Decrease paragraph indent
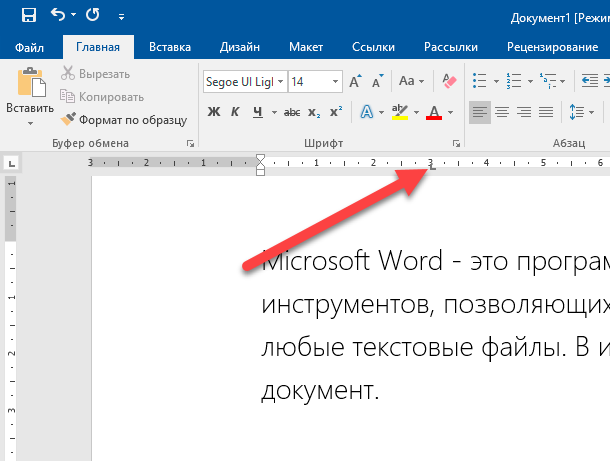The height and width of the screenshot is (461, 610). tap(590, 81)
